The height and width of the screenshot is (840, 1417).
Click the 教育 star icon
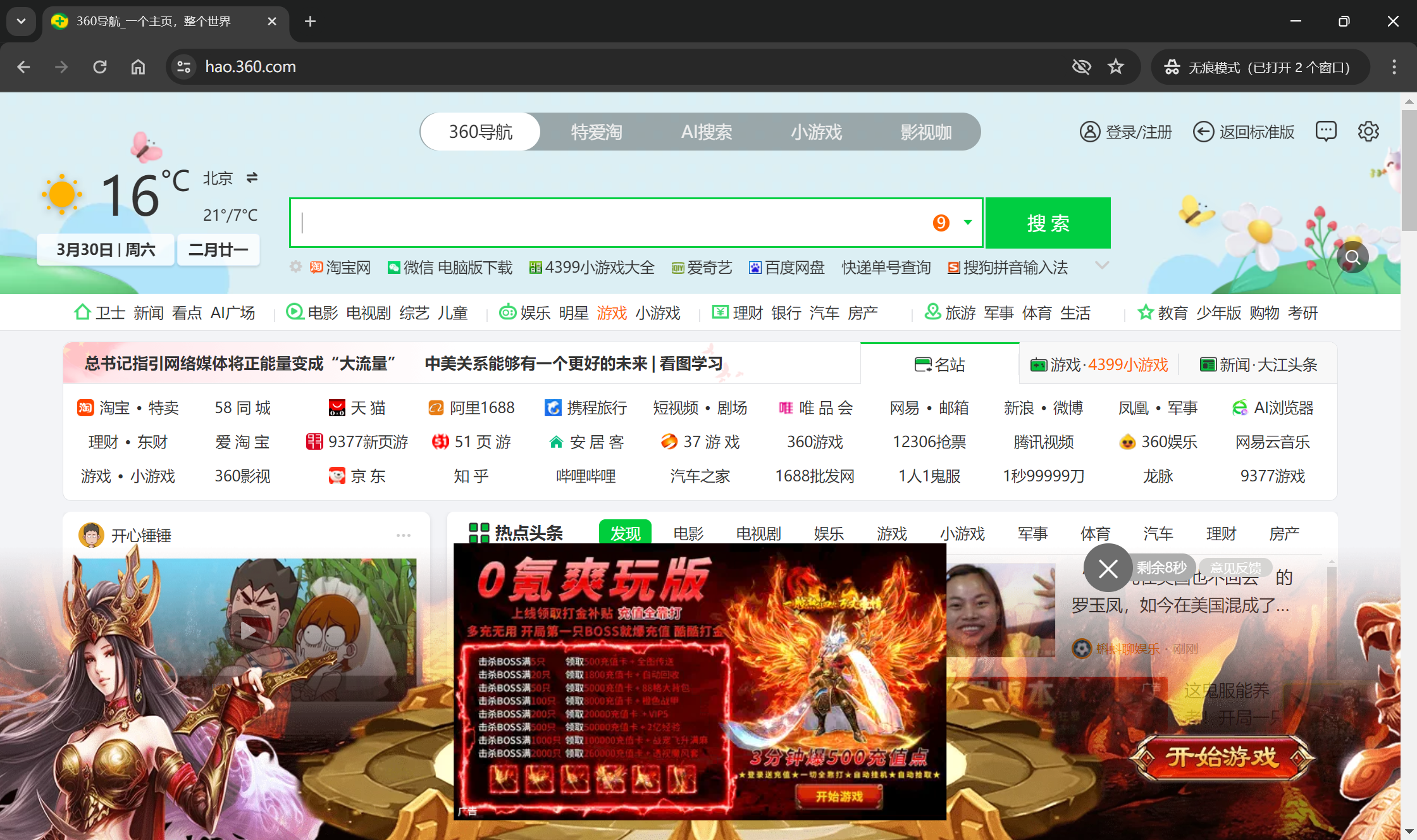click(1145, 312)
